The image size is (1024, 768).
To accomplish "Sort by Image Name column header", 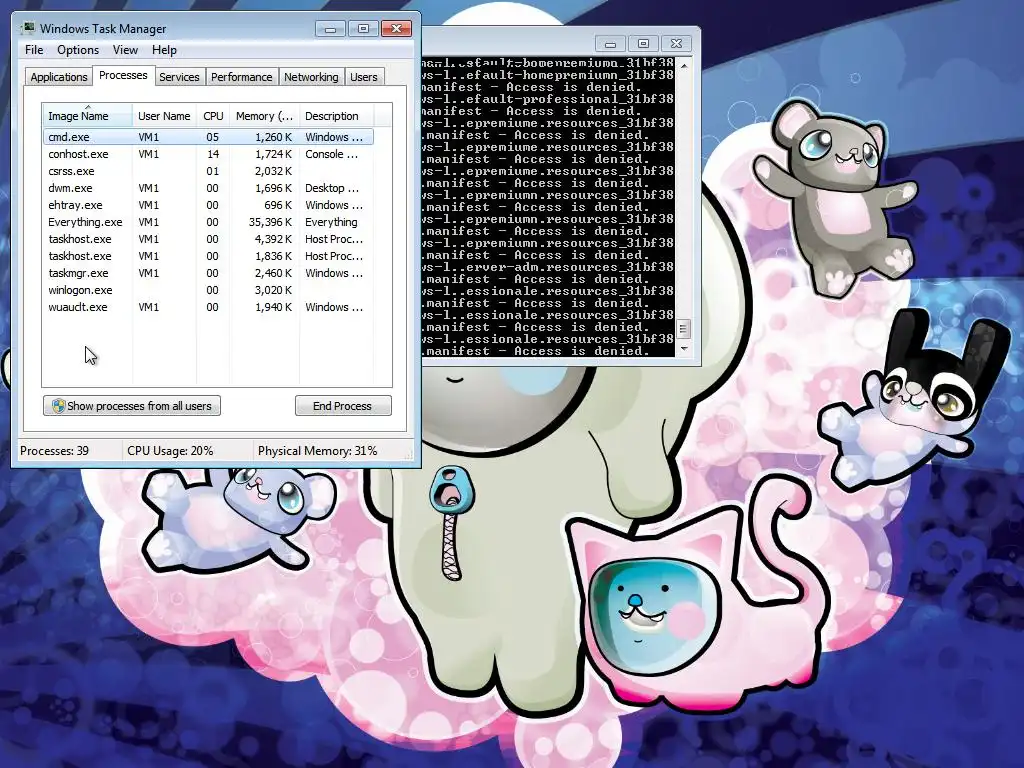I will pos(88,116).
